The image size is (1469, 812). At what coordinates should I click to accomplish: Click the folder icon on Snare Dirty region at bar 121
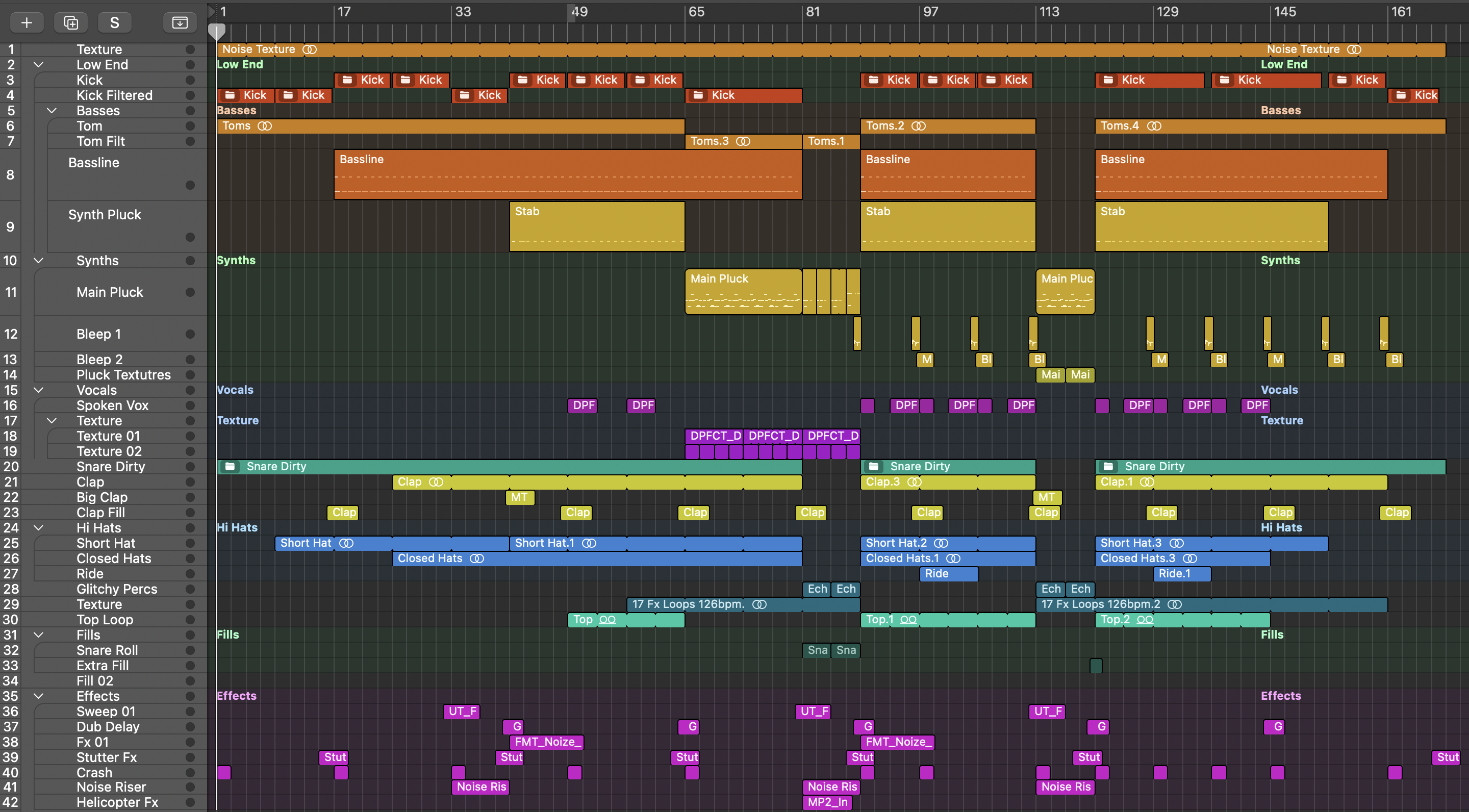1108,467
